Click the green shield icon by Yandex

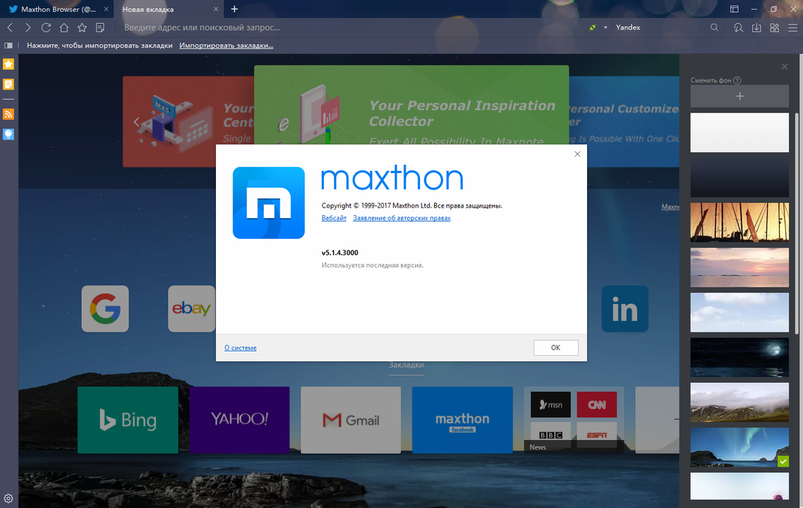593,28
